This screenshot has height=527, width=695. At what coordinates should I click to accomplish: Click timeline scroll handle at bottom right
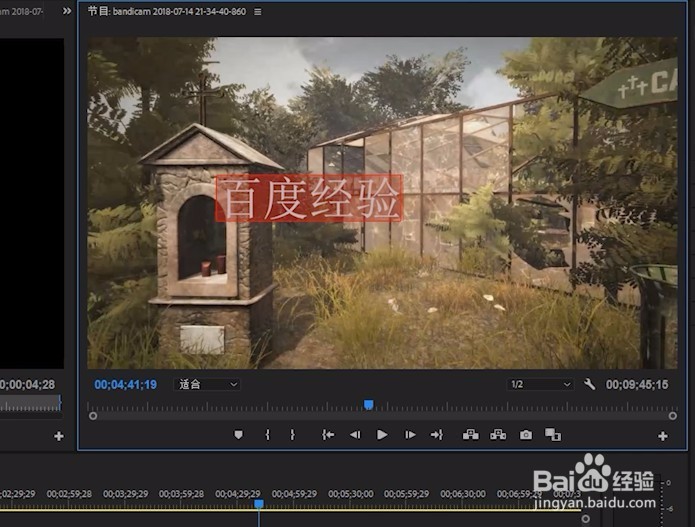click(x=586, y=519)
